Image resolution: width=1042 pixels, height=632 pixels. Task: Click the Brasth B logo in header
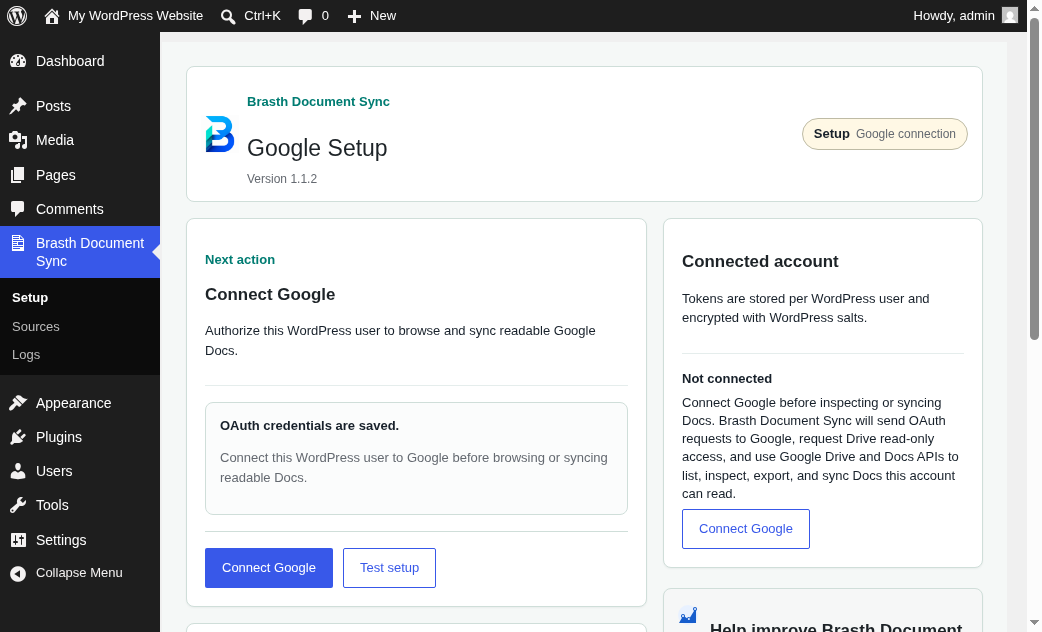[x=220, y=134]
